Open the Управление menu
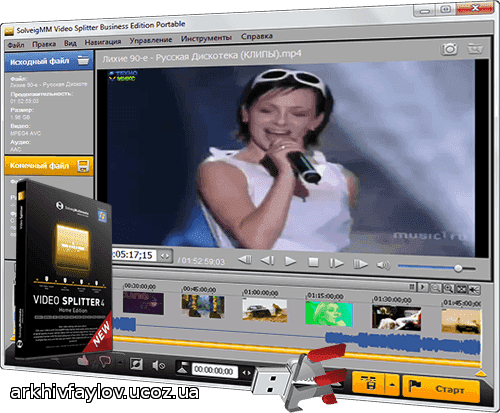This screenshot has width=500, height=413. tap(151, 40)
